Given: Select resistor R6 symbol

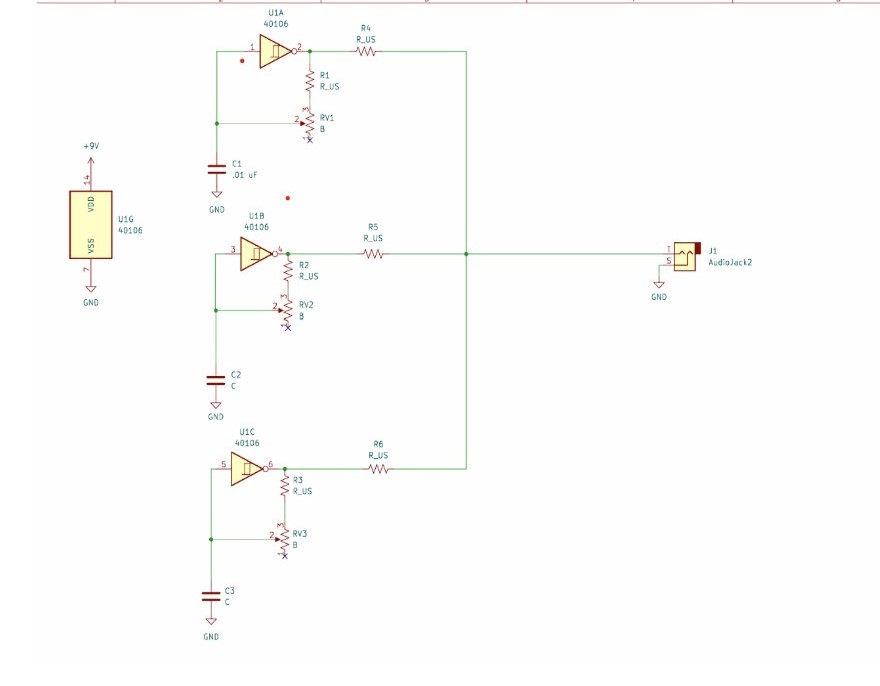Looking at the screenshot, I should click(377, 467).
